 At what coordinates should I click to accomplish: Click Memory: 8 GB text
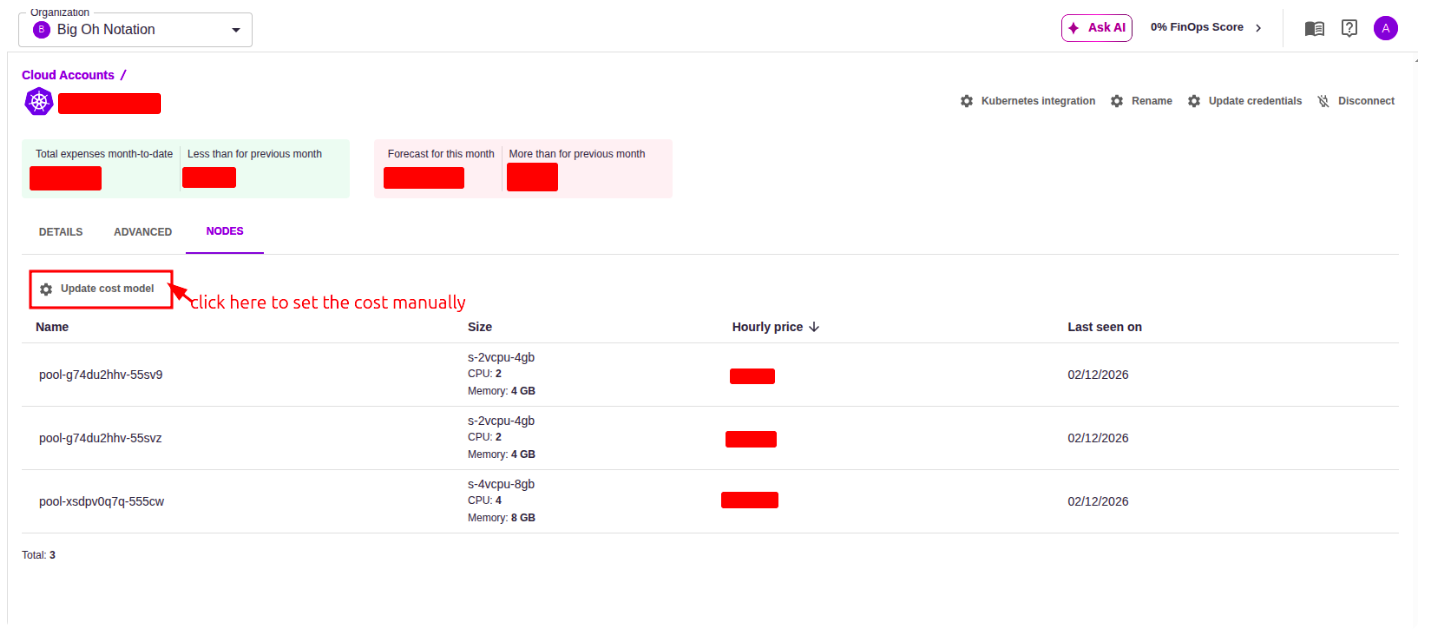(502, 518)
